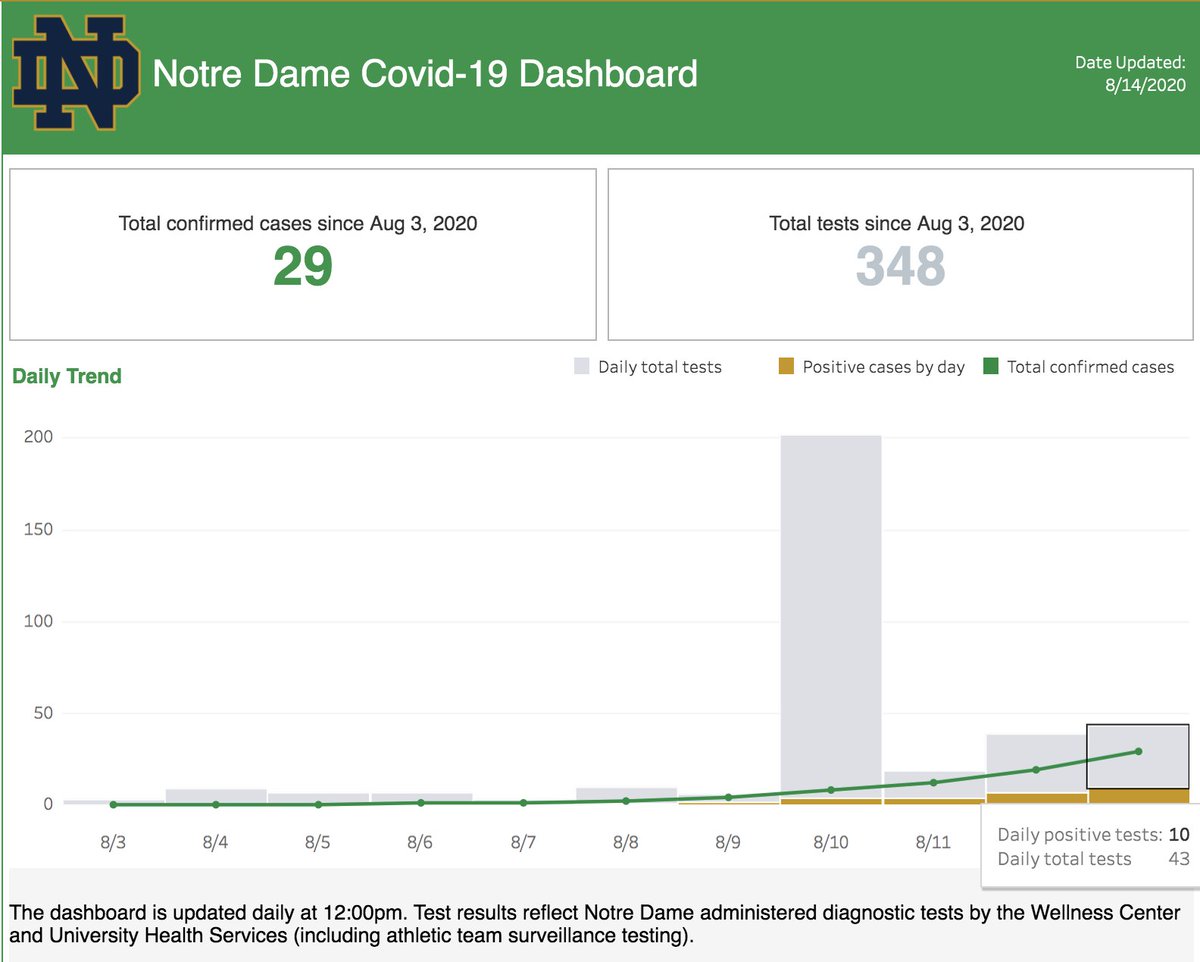The image size is (1200, 962).
Task: Click the 8/3 x-axis date label
Action: coord(113,842)
